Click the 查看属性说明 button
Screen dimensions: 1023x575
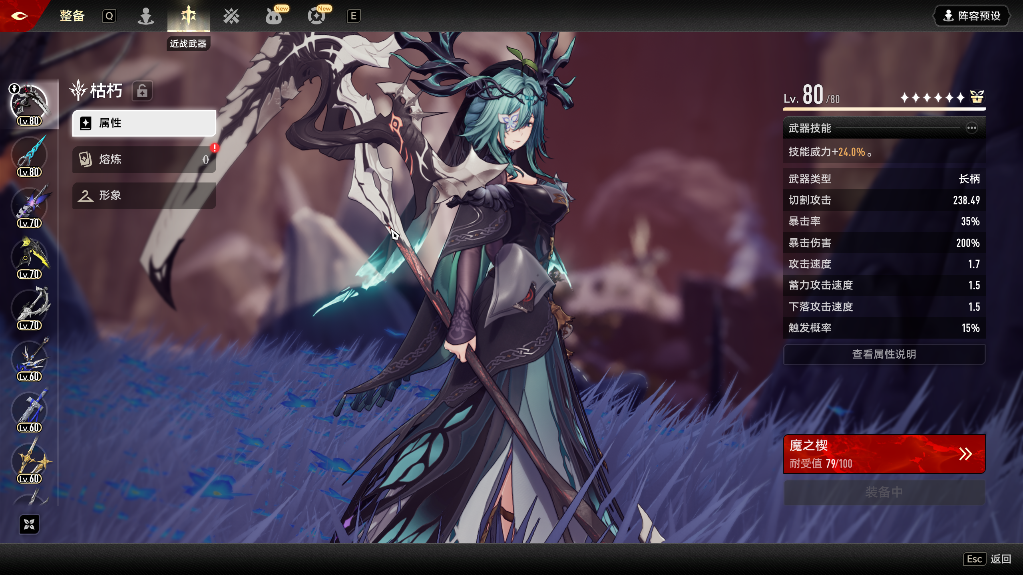click(x=884, y=354)
